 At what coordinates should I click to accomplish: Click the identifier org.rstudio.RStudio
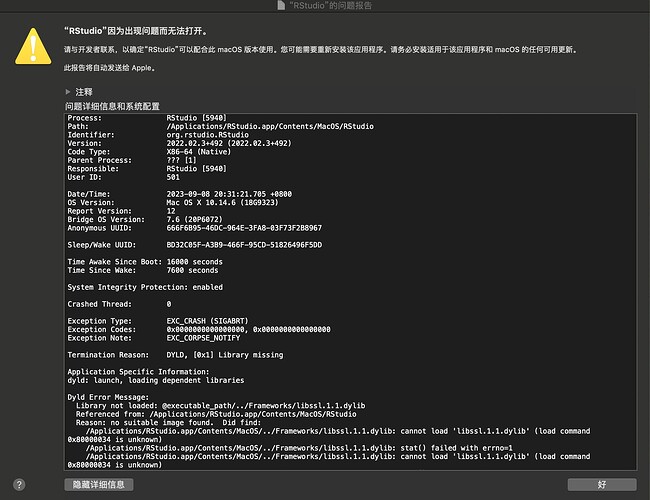tap(208, 135)
